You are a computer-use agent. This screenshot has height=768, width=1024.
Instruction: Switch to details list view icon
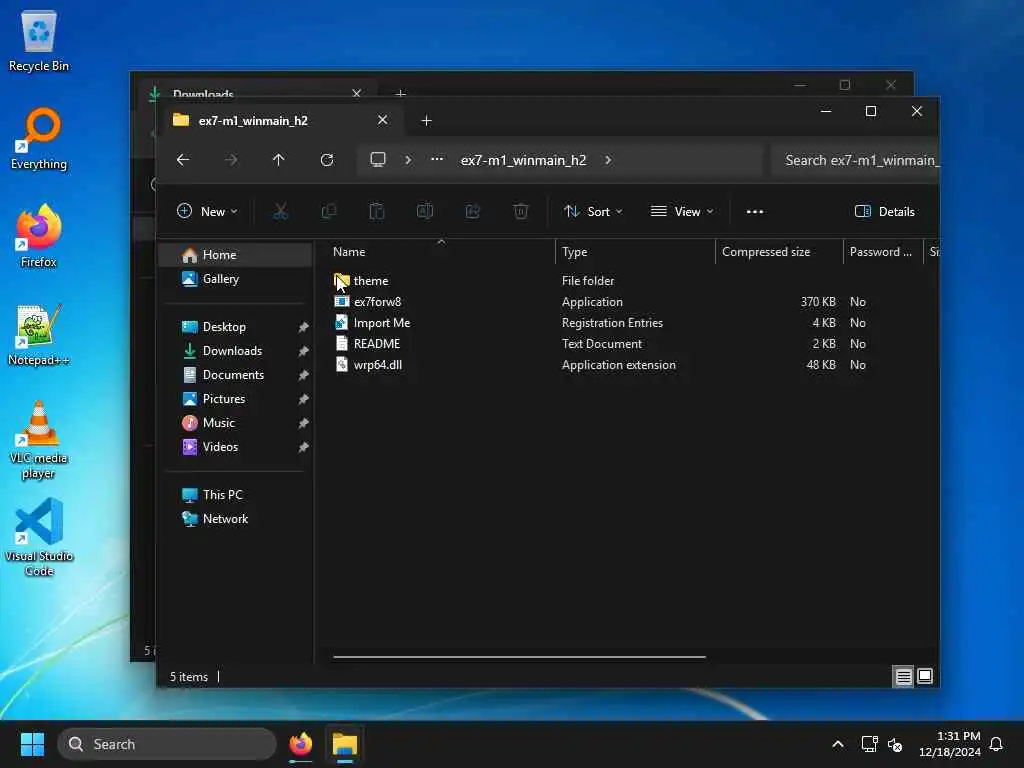pos(903,677)
